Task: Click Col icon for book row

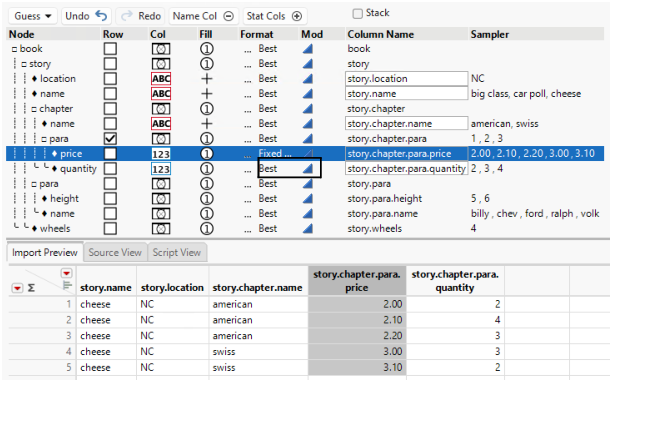Action: point(161,49)
